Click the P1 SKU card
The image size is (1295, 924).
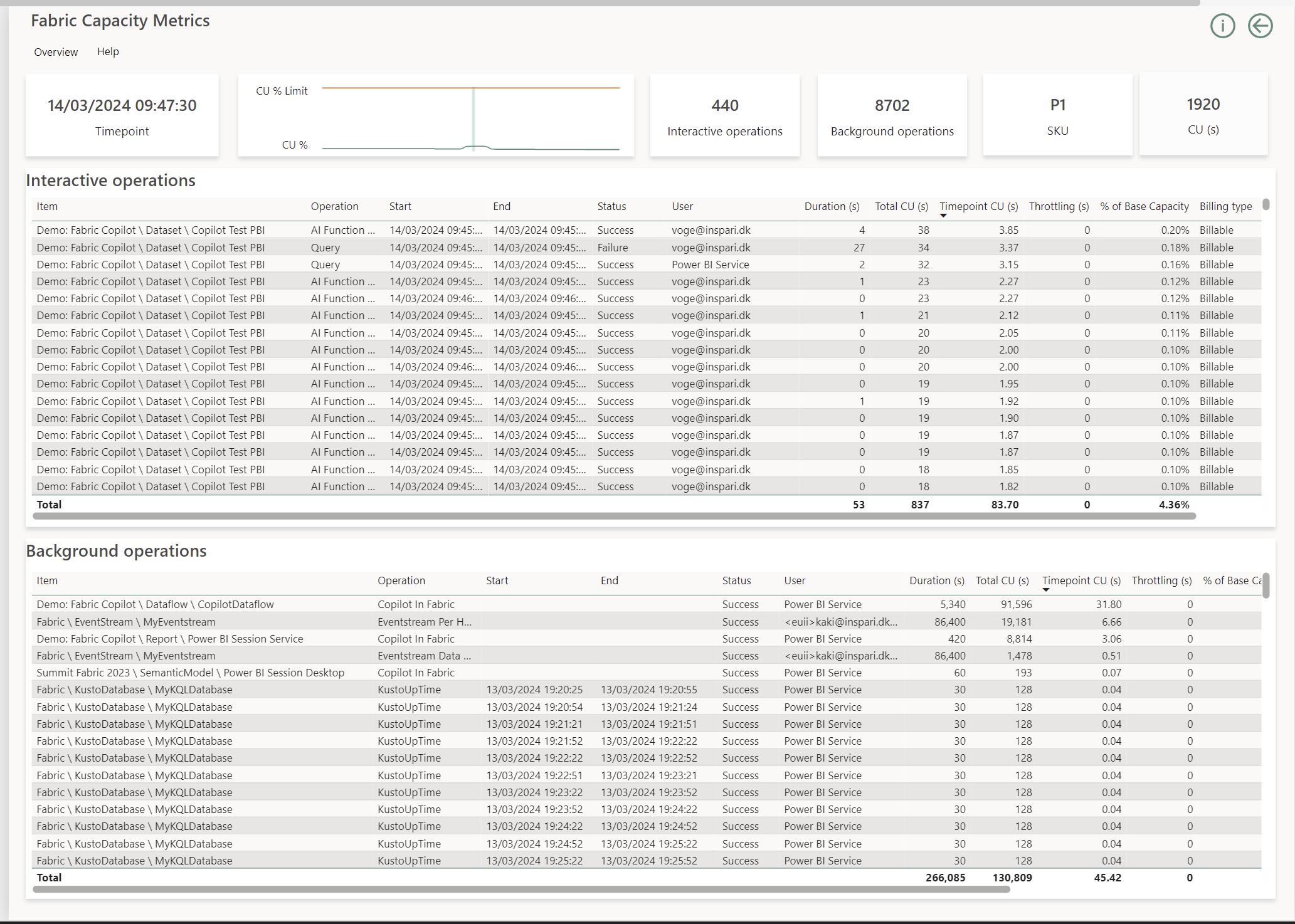1057,115
